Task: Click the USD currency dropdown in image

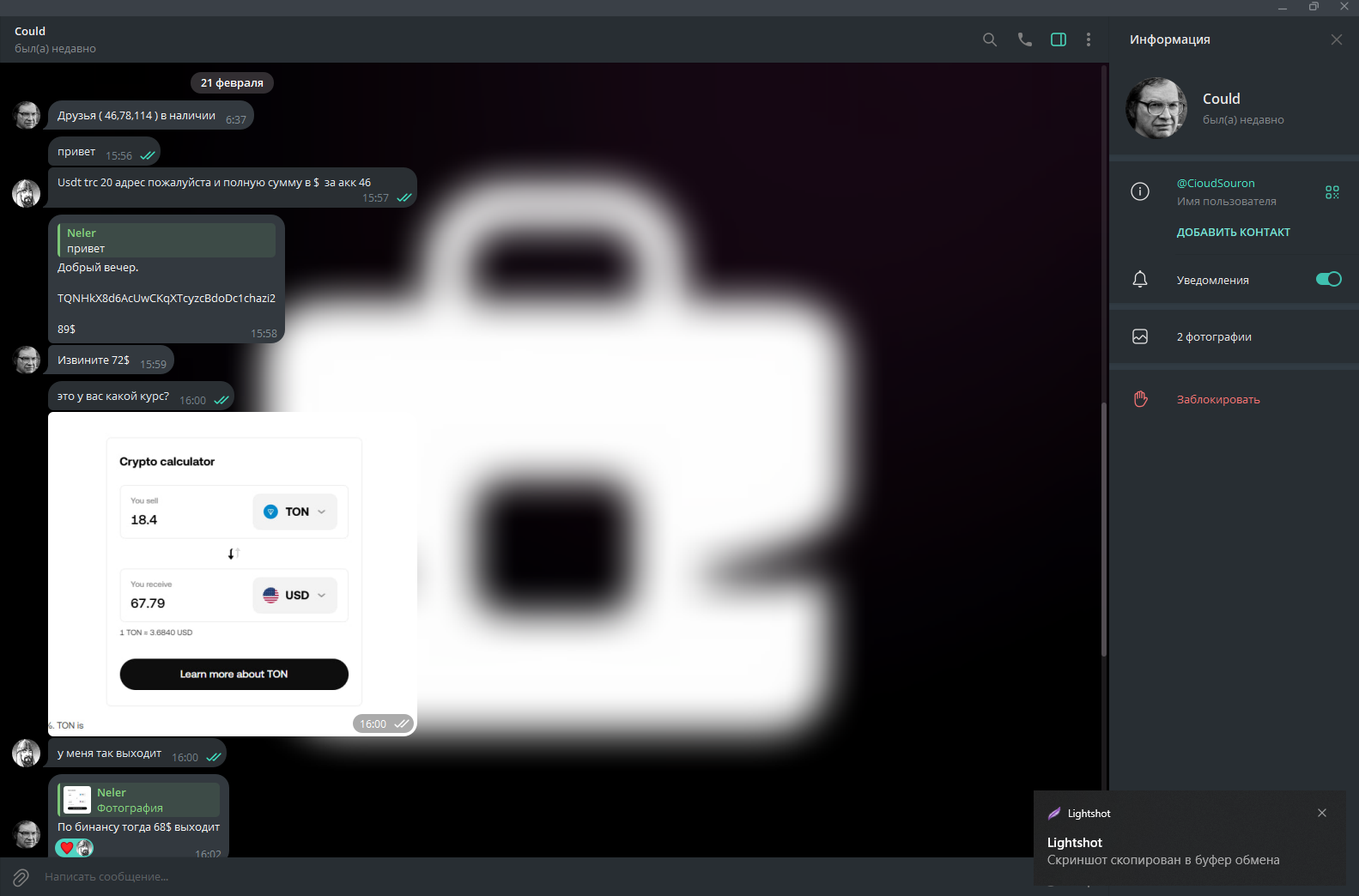Action: point(294,595)
